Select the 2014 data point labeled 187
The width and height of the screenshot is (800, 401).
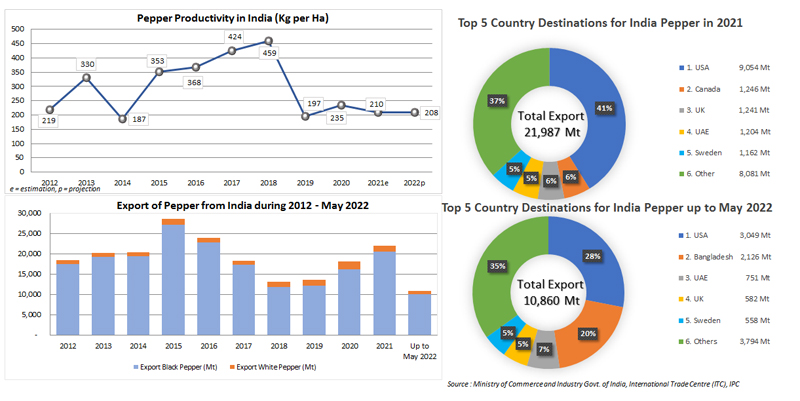coord(123,118)
